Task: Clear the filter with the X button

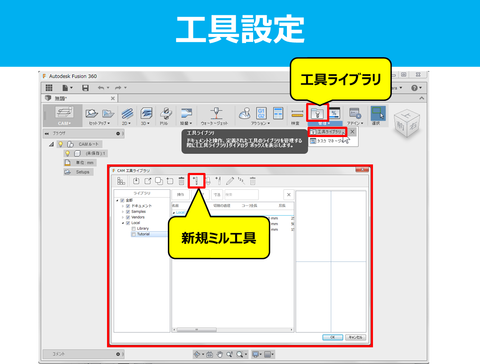Action: click(x=289, y=194)
